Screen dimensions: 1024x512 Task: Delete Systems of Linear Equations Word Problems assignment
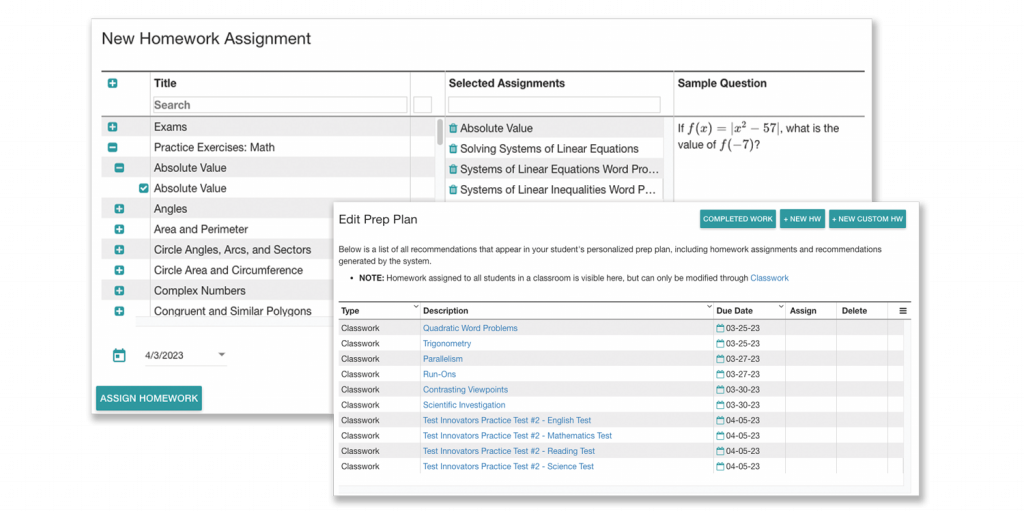[453, 169]
